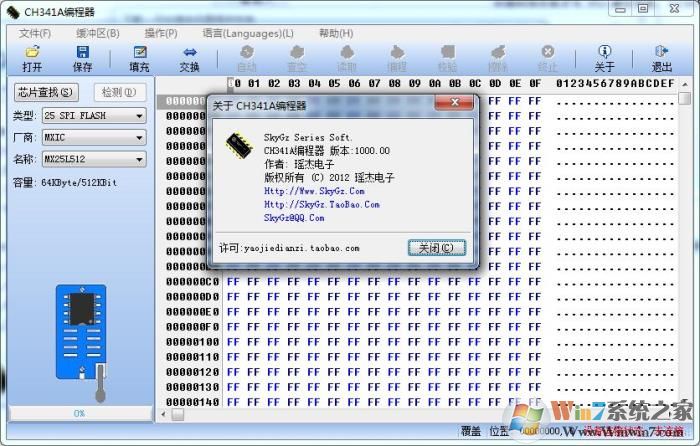Click the 关闭(C) button in About dialog

click(437, 248)
